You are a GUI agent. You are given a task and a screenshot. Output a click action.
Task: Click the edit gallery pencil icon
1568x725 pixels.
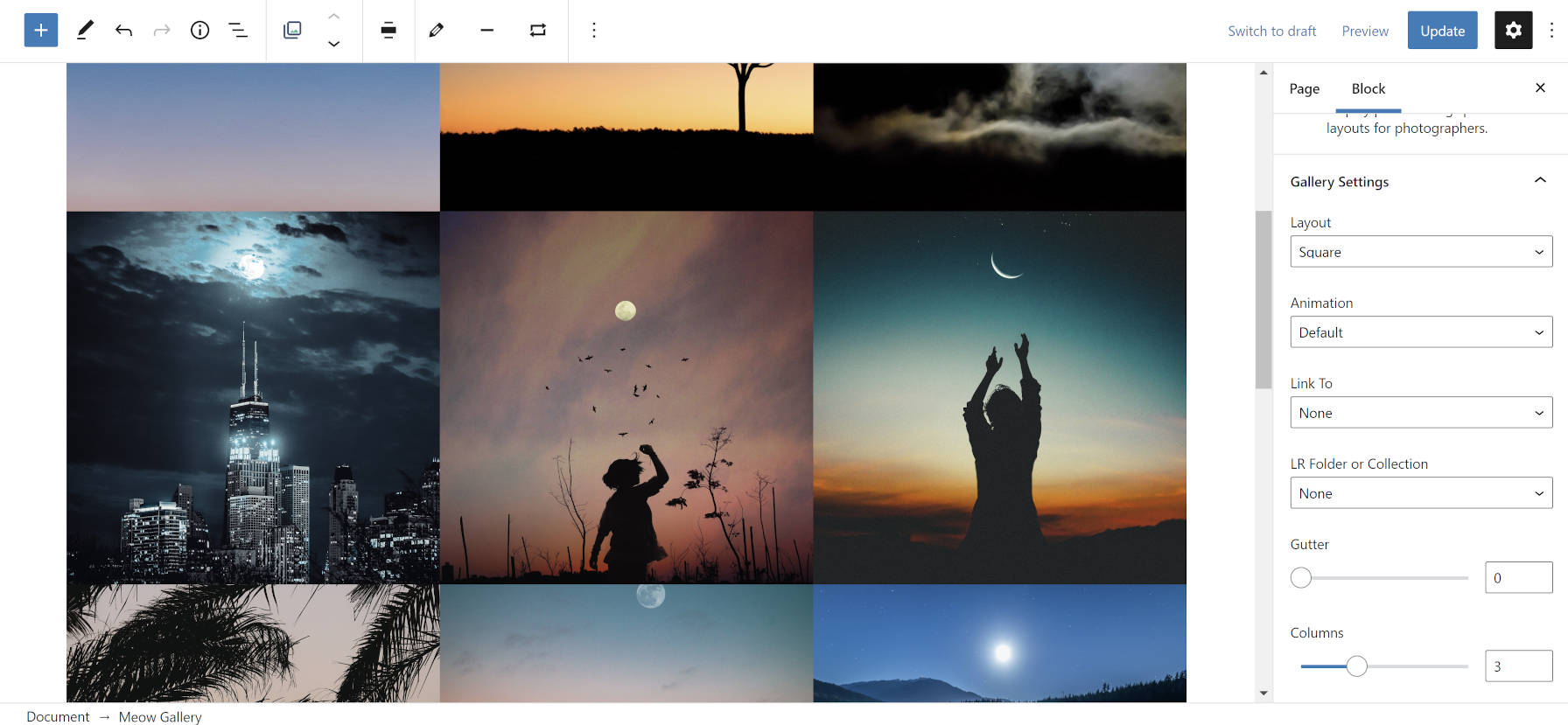click(437, 31)
